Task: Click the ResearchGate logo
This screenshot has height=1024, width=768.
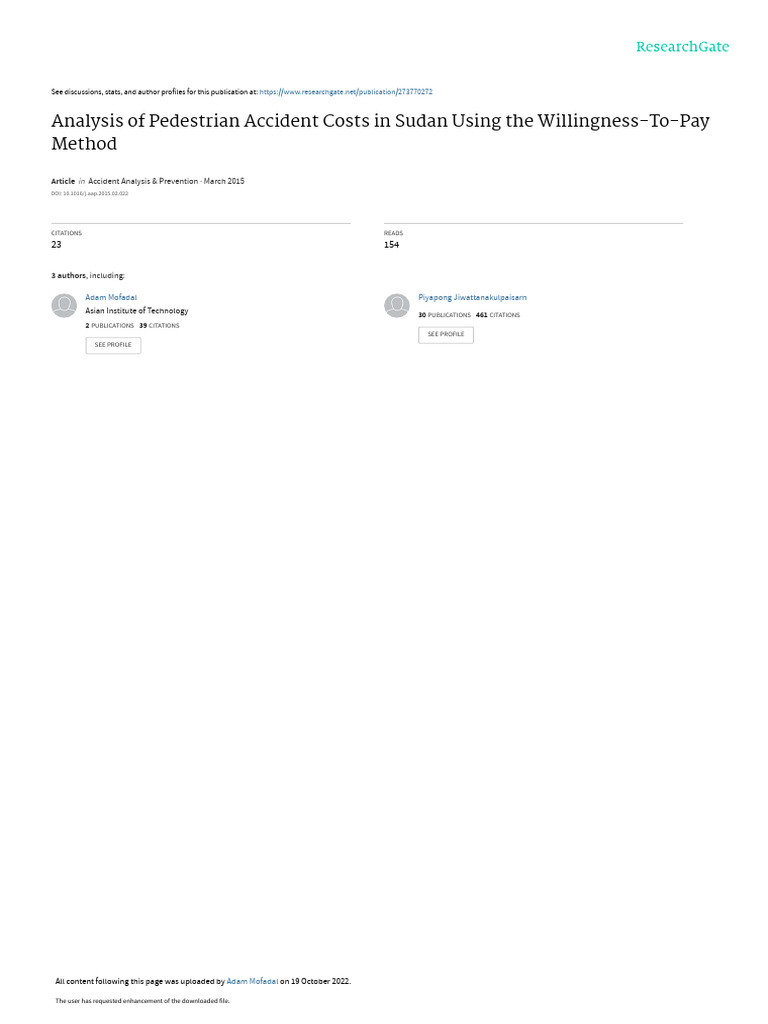Action: (682, 46)
